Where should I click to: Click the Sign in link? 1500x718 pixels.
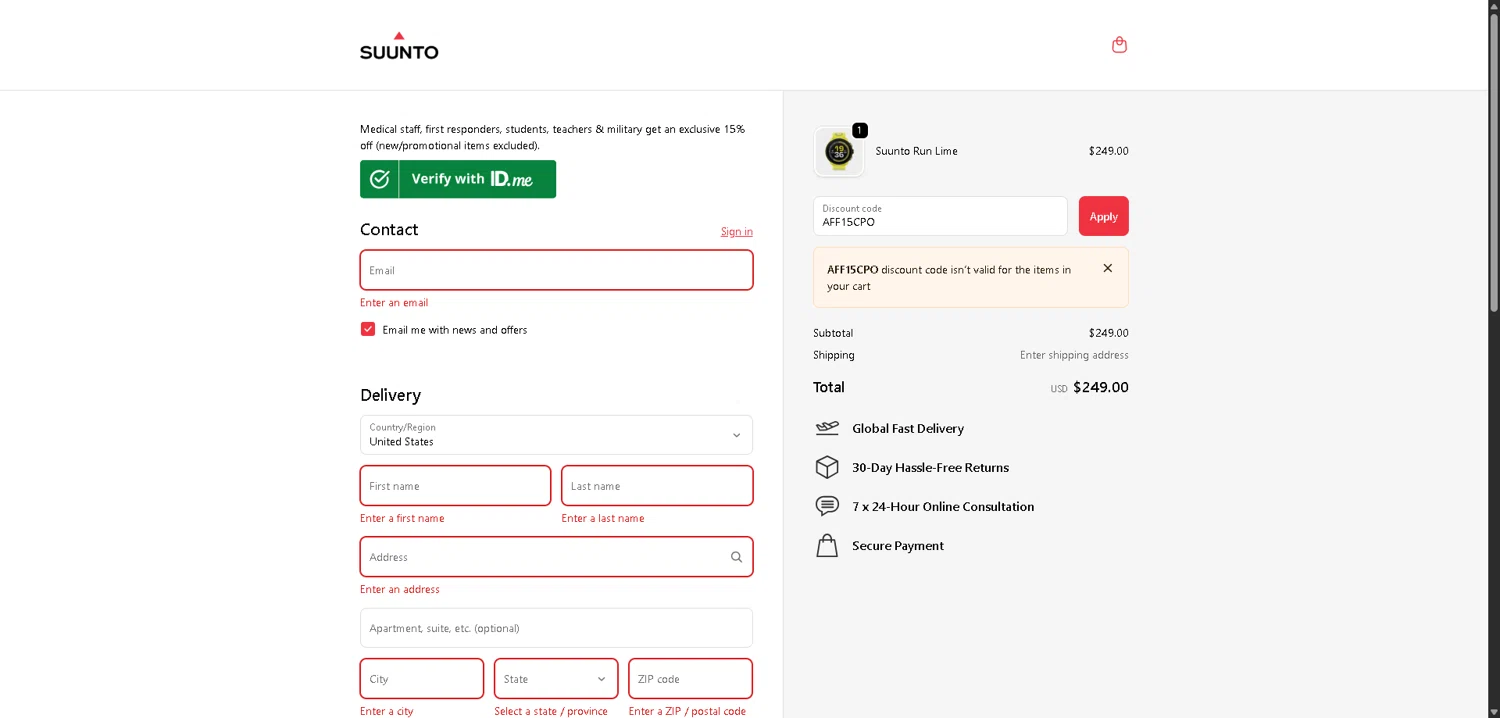pos(737,231)
